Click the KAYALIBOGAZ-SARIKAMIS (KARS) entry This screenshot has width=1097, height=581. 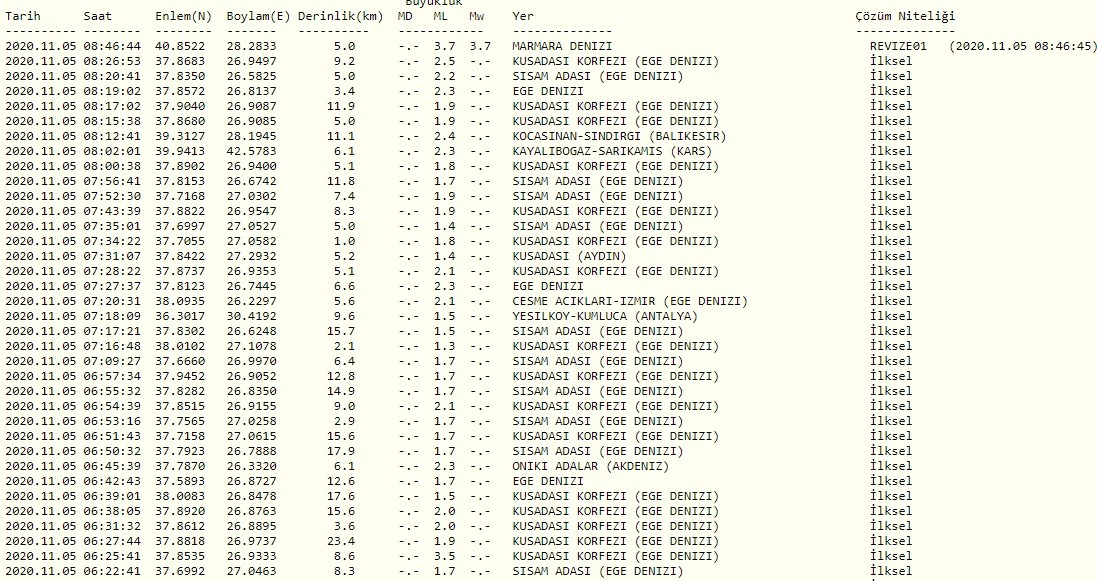point(615,151)
